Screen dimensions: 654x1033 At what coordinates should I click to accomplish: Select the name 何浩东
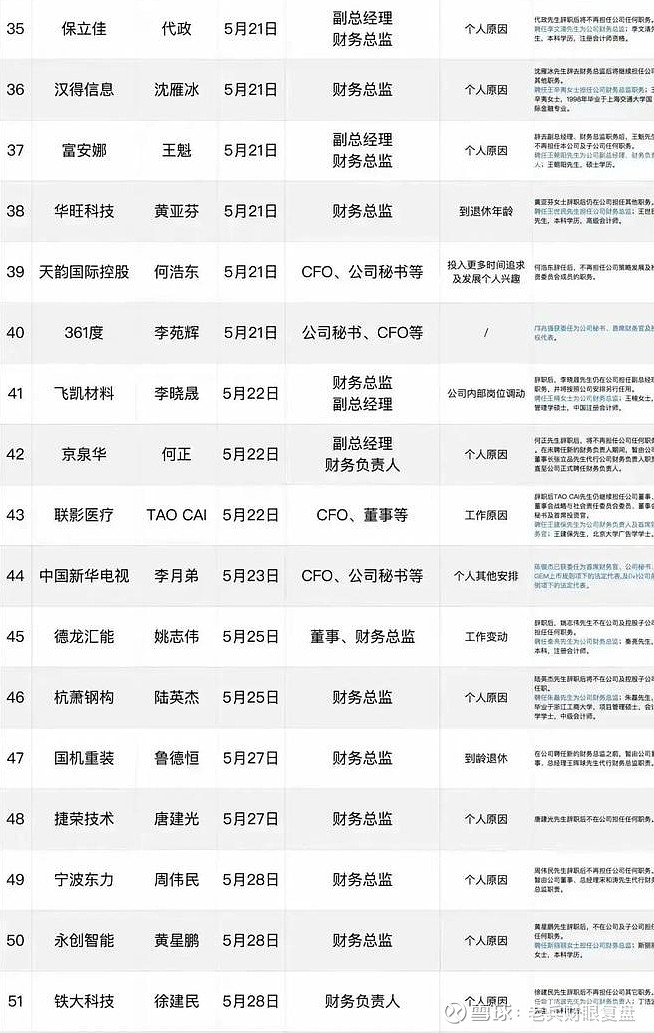(177, 271)
